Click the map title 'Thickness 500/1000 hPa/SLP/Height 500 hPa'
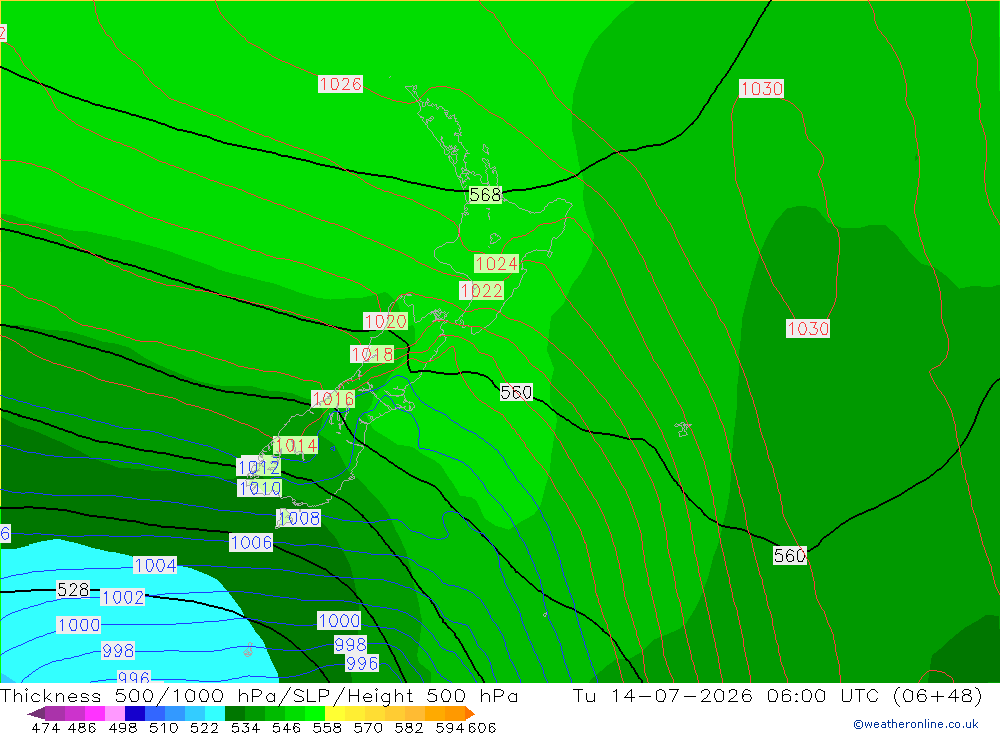 tap(260, 695)
